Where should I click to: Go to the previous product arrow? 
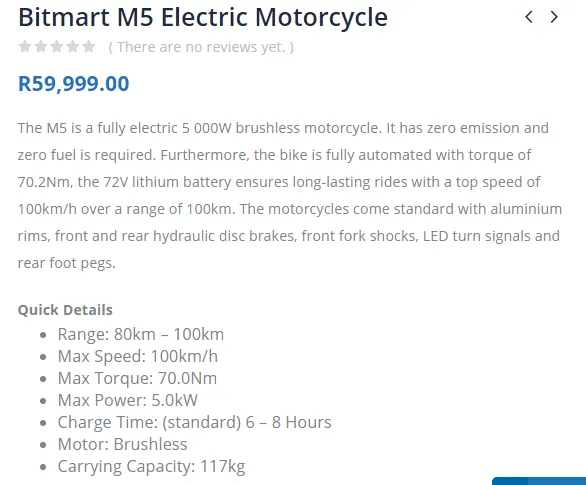529,17
